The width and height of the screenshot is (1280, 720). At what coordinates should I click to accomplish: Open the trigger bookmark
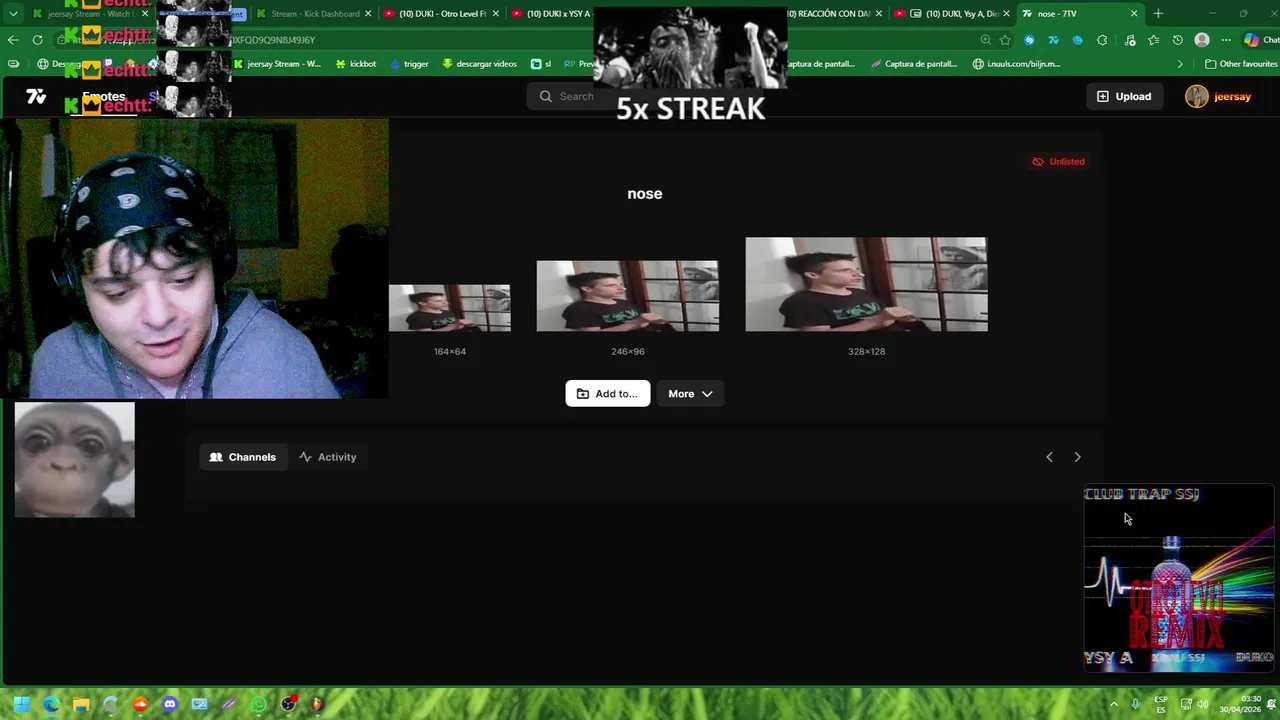coord(409,64)
